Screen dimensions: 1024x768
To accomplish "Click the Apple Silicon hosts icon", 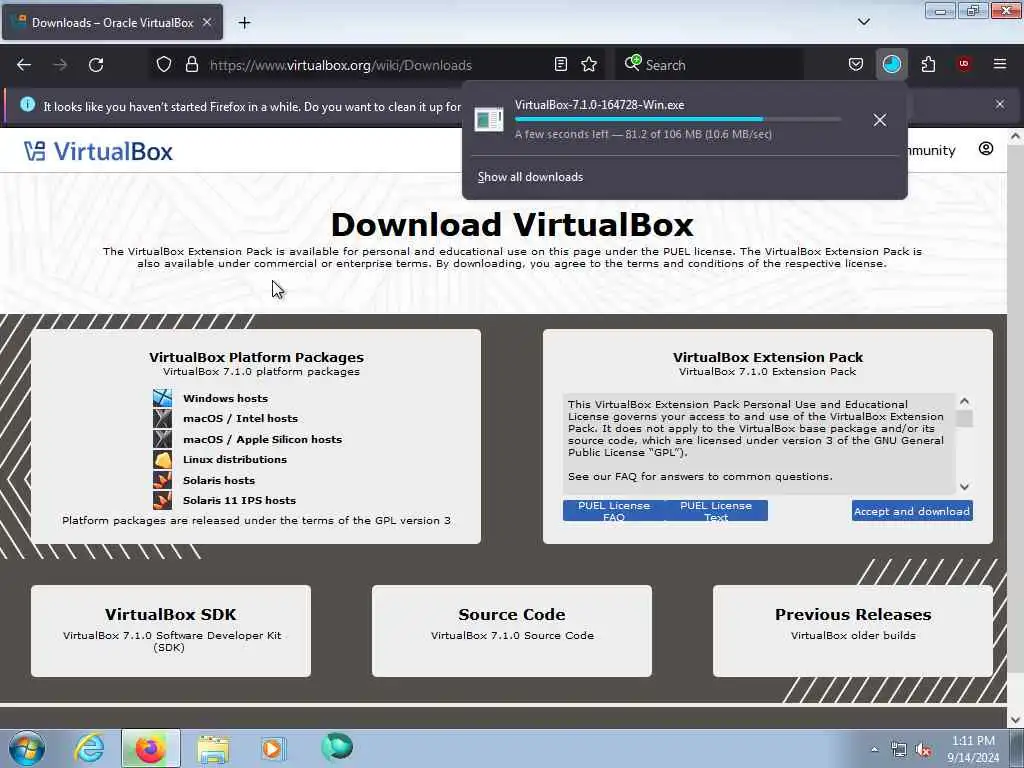I will (x=162, y=439).
